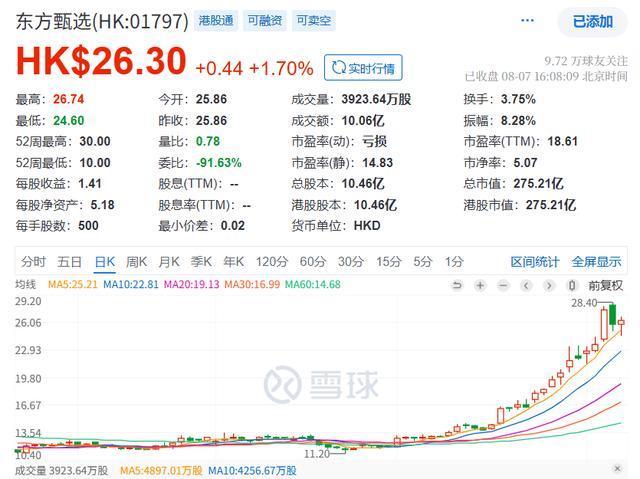Click the 已添加 watchlist button
The width and height of the screenshot is (640, 479).
coord(593,22)
